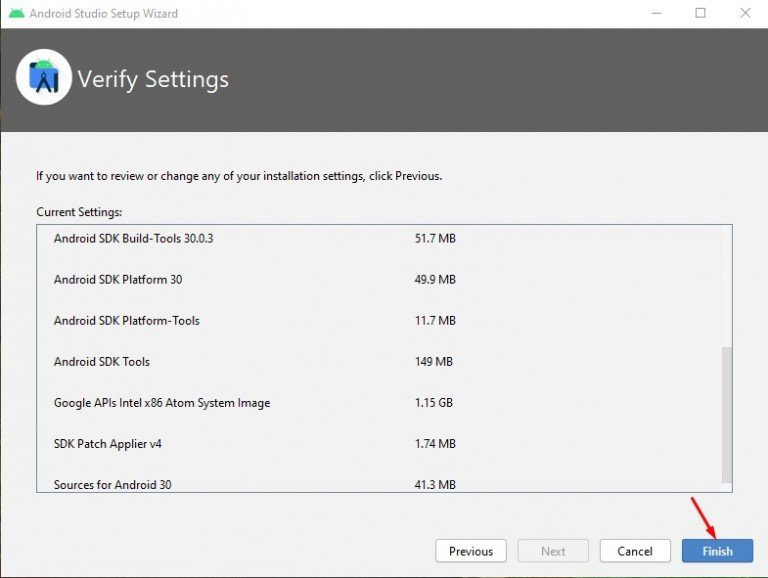The image size is (768, 578).
Task: Click the 149 MB size value
Action: (433, 362)
